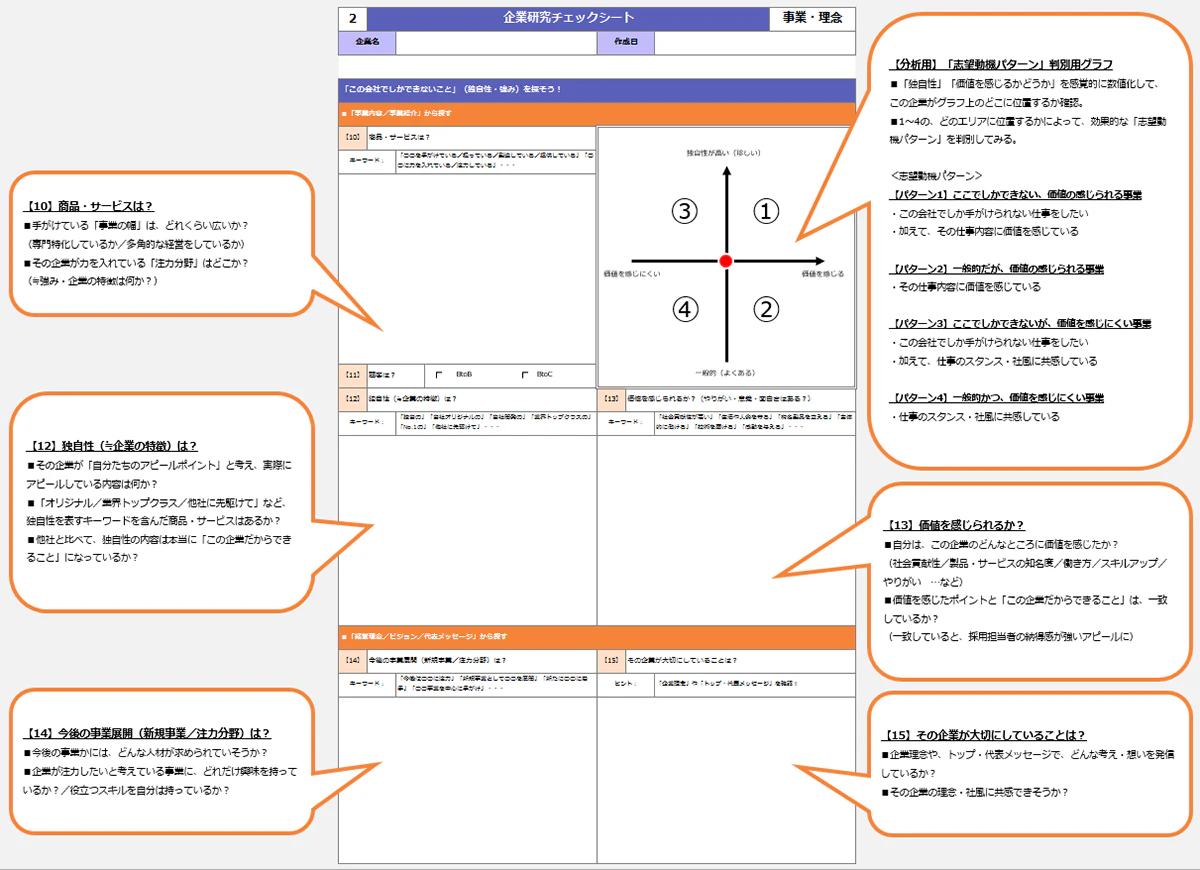1200x870 pixels.
Task: Click the キーワード cell under [10]
Action: coord(367,161)
